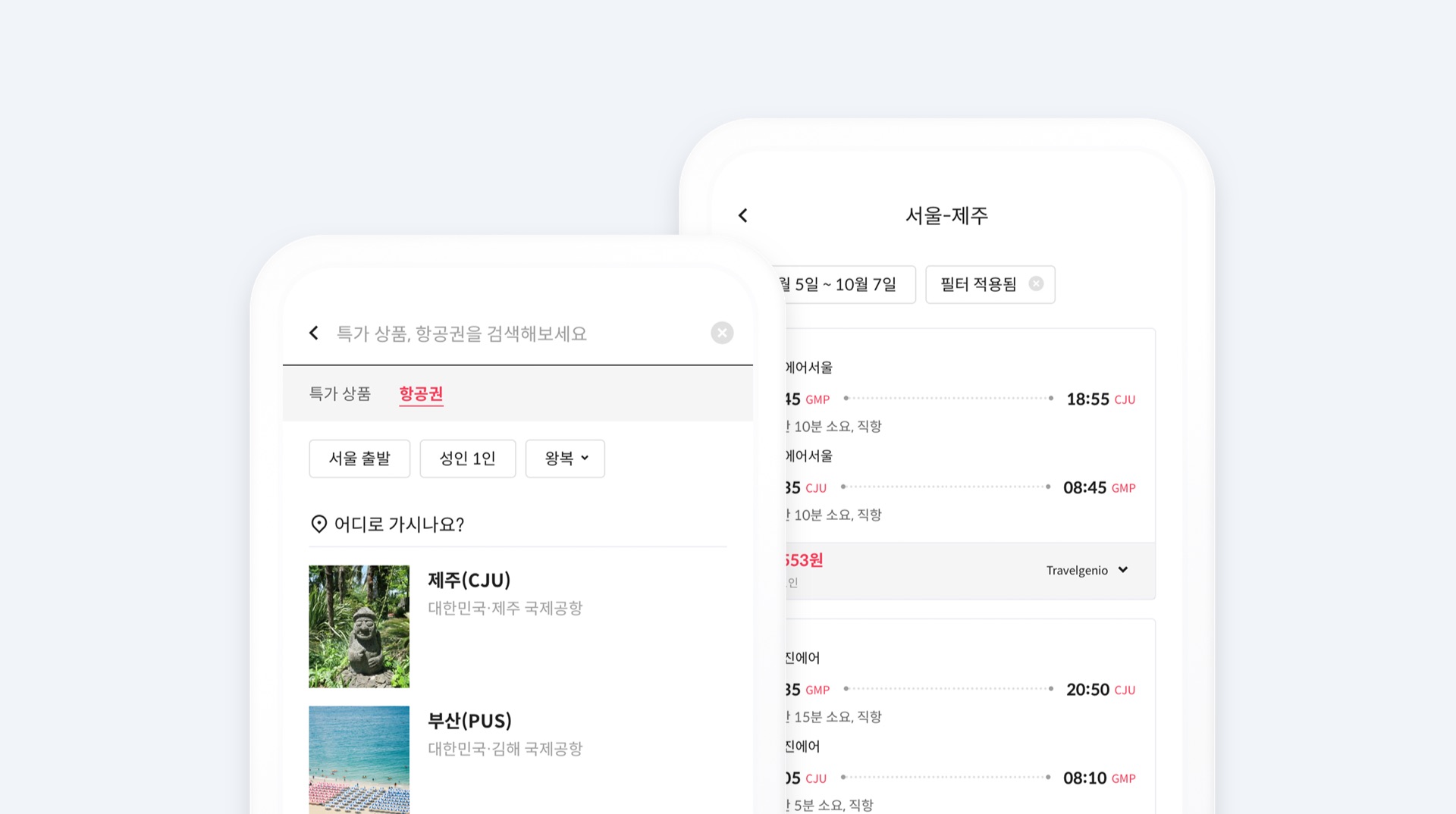Viewport: 1456px width, 814px height.
Task: Open the 10월 7일 date range chip
Action: tap(849, 285)
